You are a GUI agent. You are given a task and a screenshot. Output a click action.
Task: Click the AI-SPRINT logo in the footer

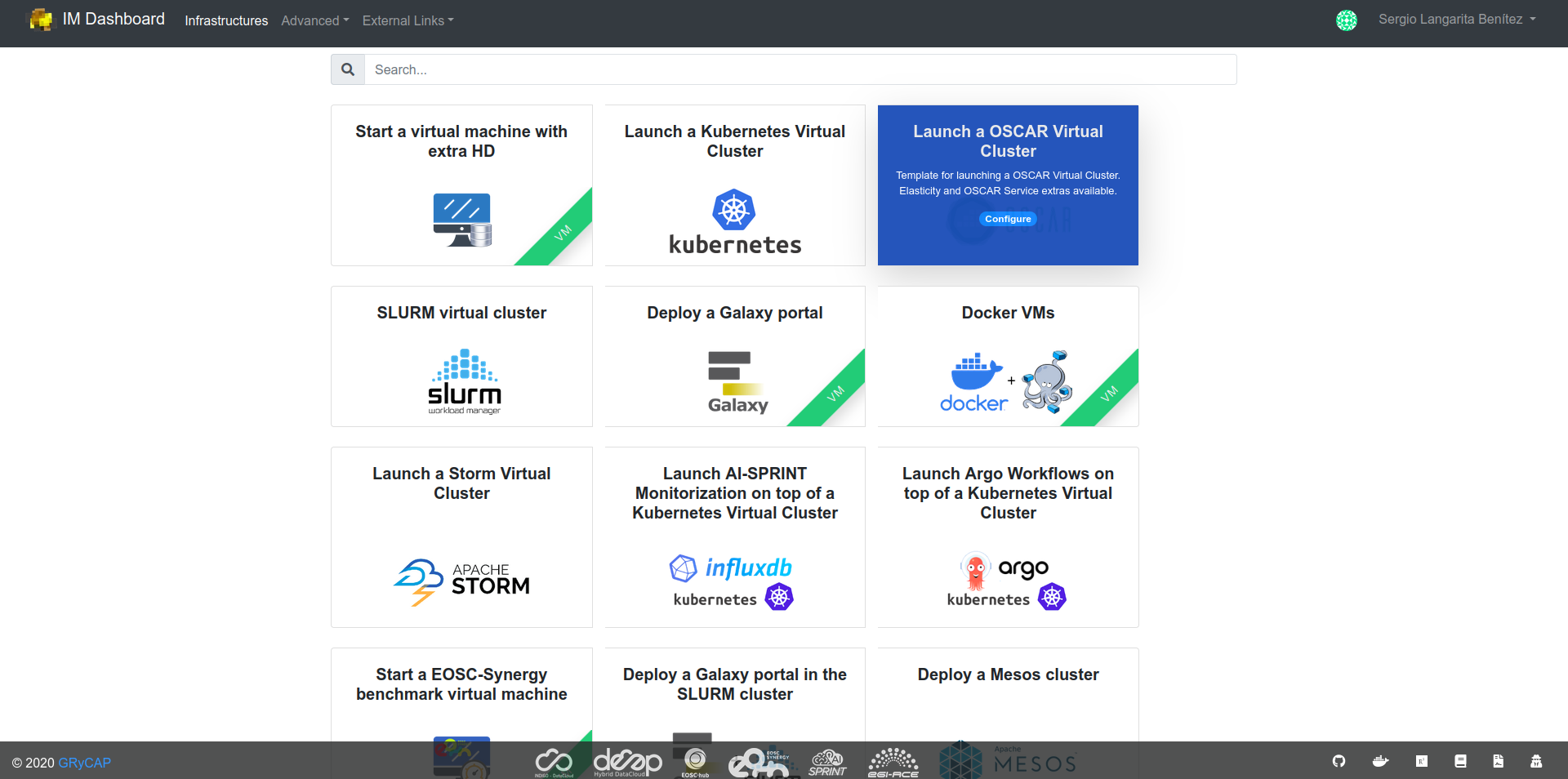pos(827,763)
